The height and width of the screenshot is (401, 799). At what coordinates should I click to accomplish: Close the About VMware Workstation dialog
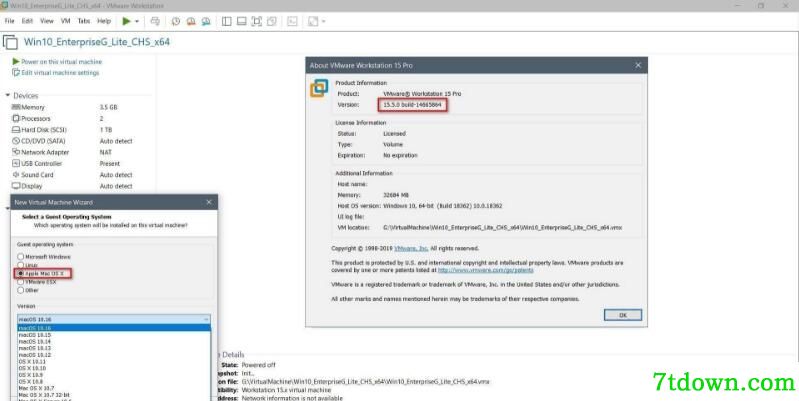coord(638,65)
